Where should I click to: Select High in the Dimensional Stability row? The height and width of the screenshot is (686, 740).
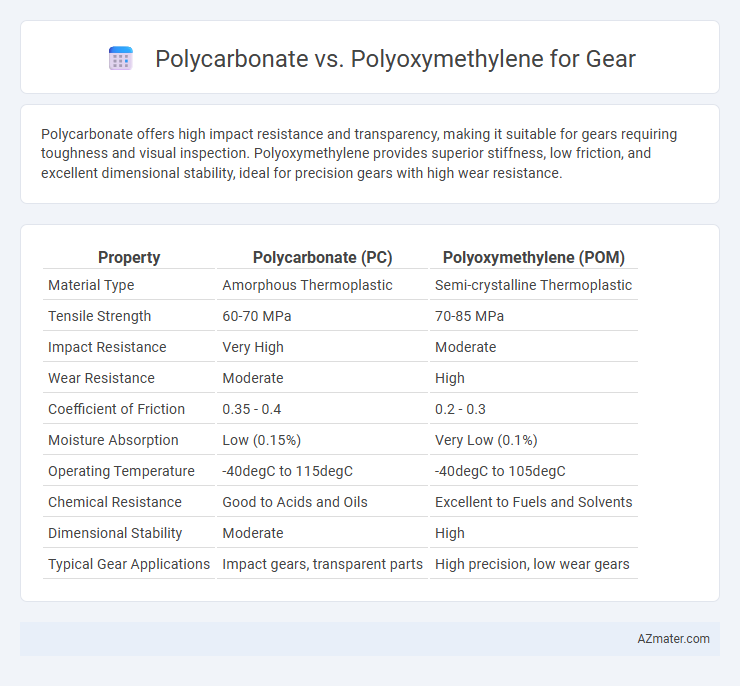pyautogui.click(x=450, y=533)
